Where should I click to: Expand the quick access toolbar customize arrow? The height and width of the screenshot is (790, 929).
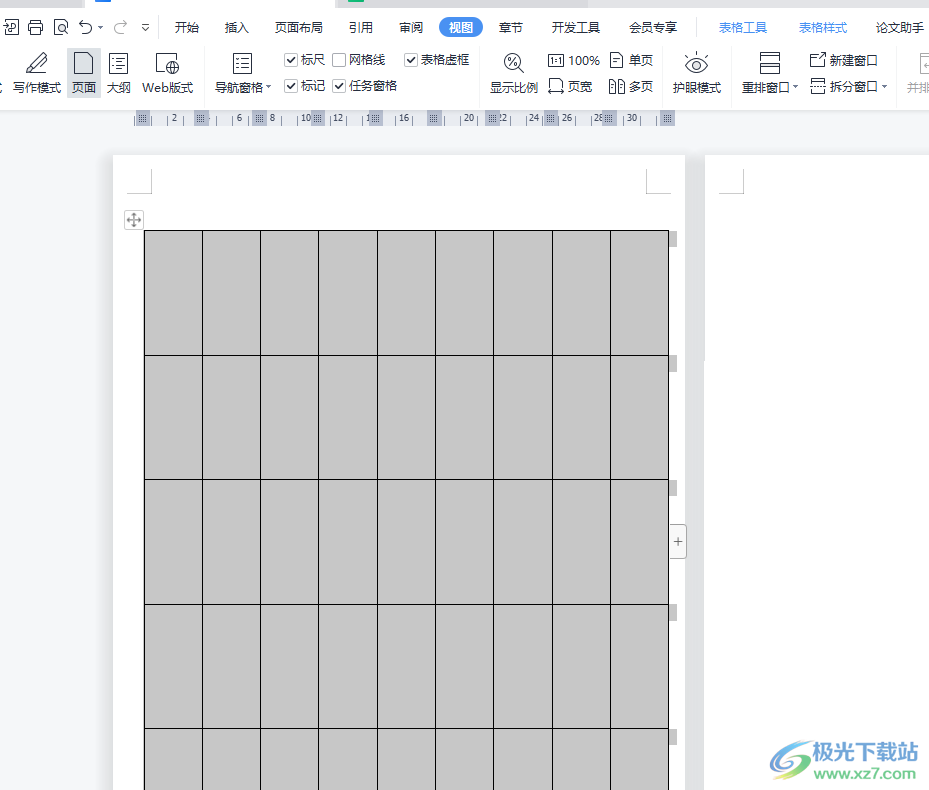coord(145,27)
